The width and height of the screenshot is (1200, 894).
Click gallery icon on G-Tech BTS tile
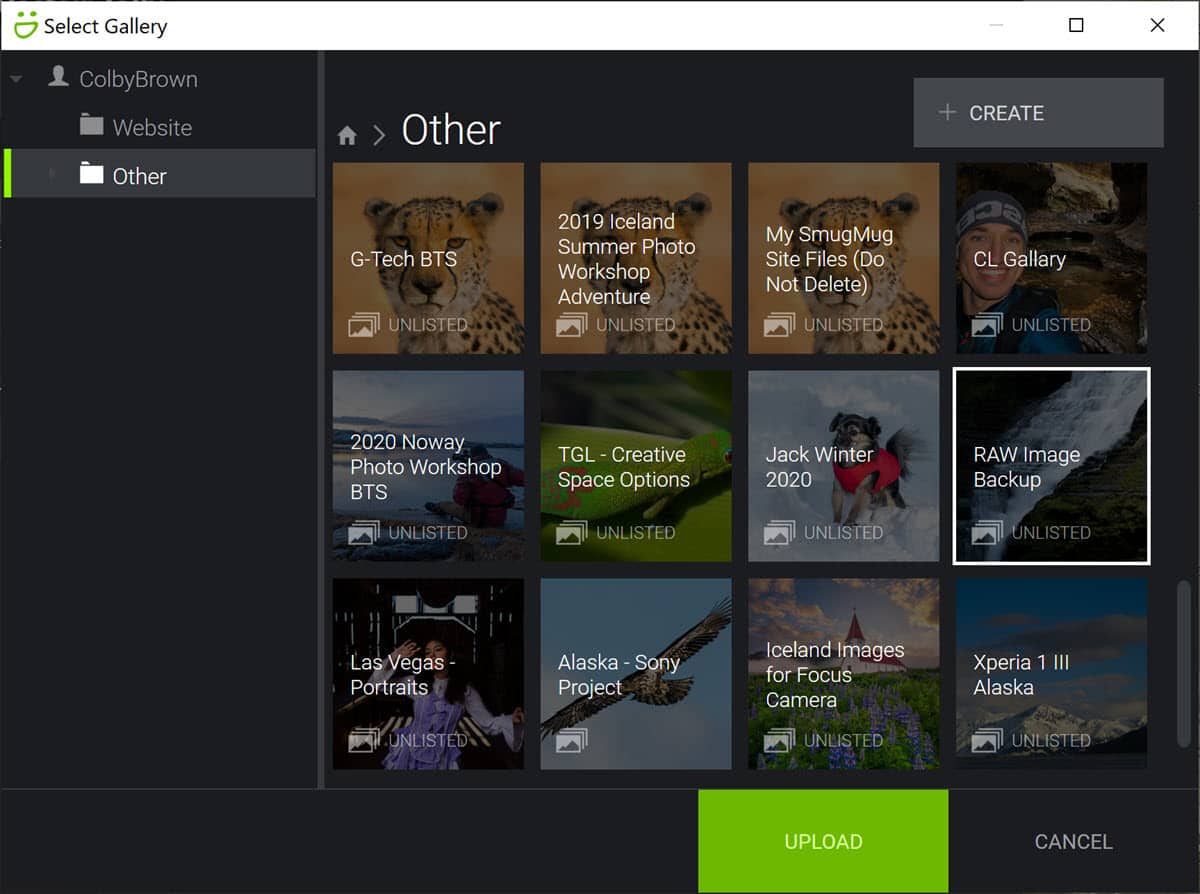364,325
